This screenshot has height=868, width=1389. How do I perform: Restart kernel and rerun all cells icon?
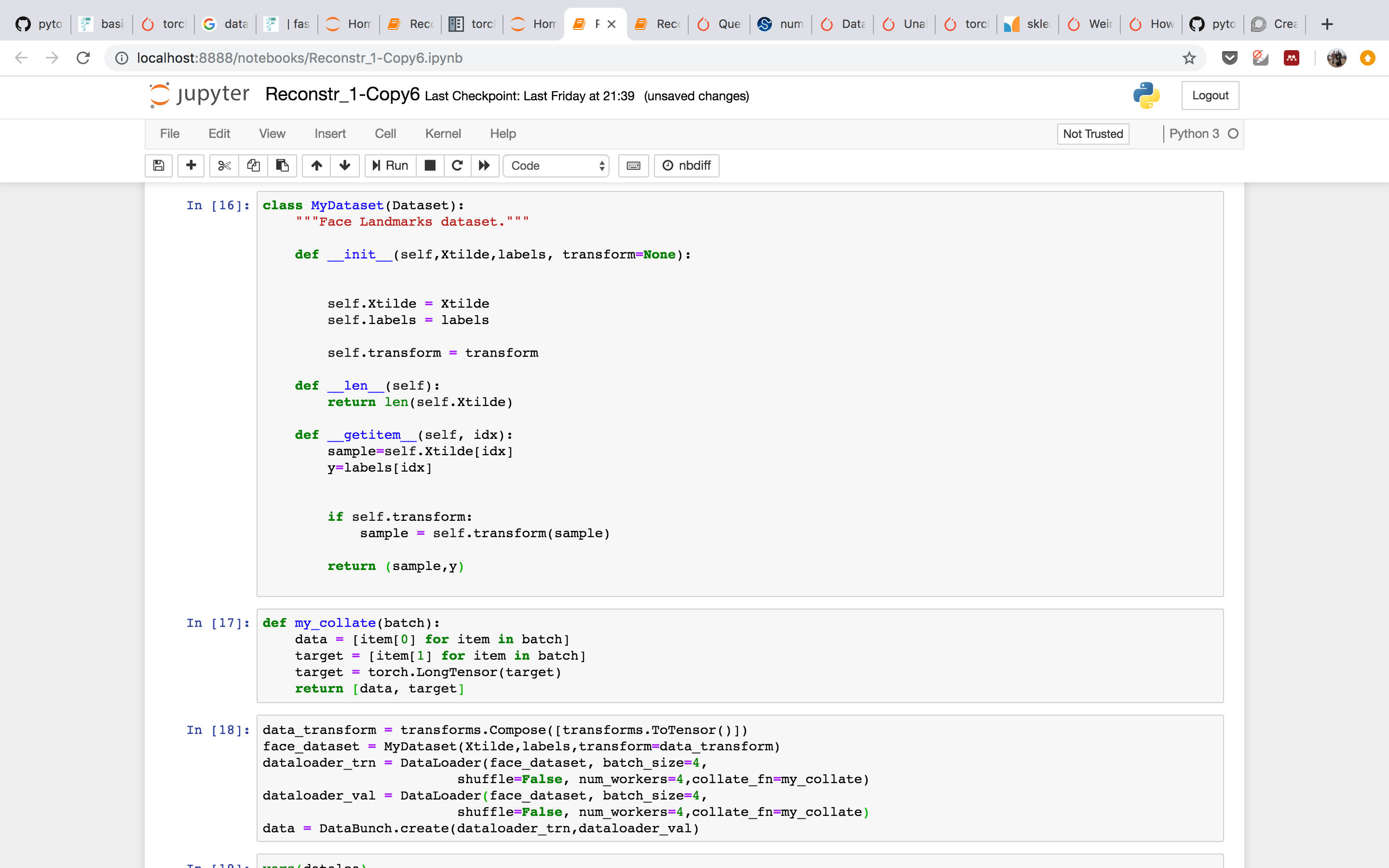(x=485, y=165)
